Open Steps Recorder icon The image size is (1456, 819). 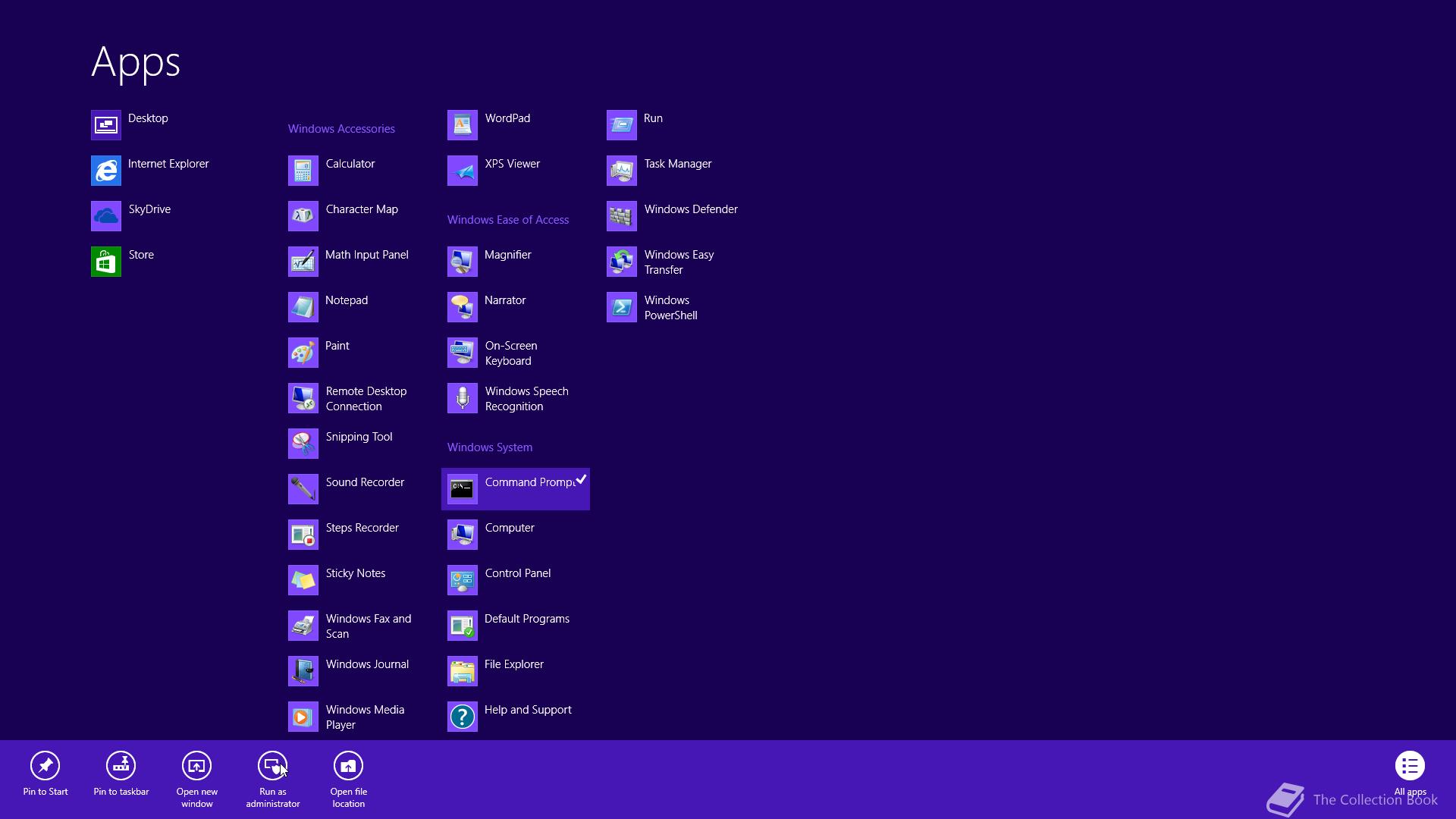303,535
